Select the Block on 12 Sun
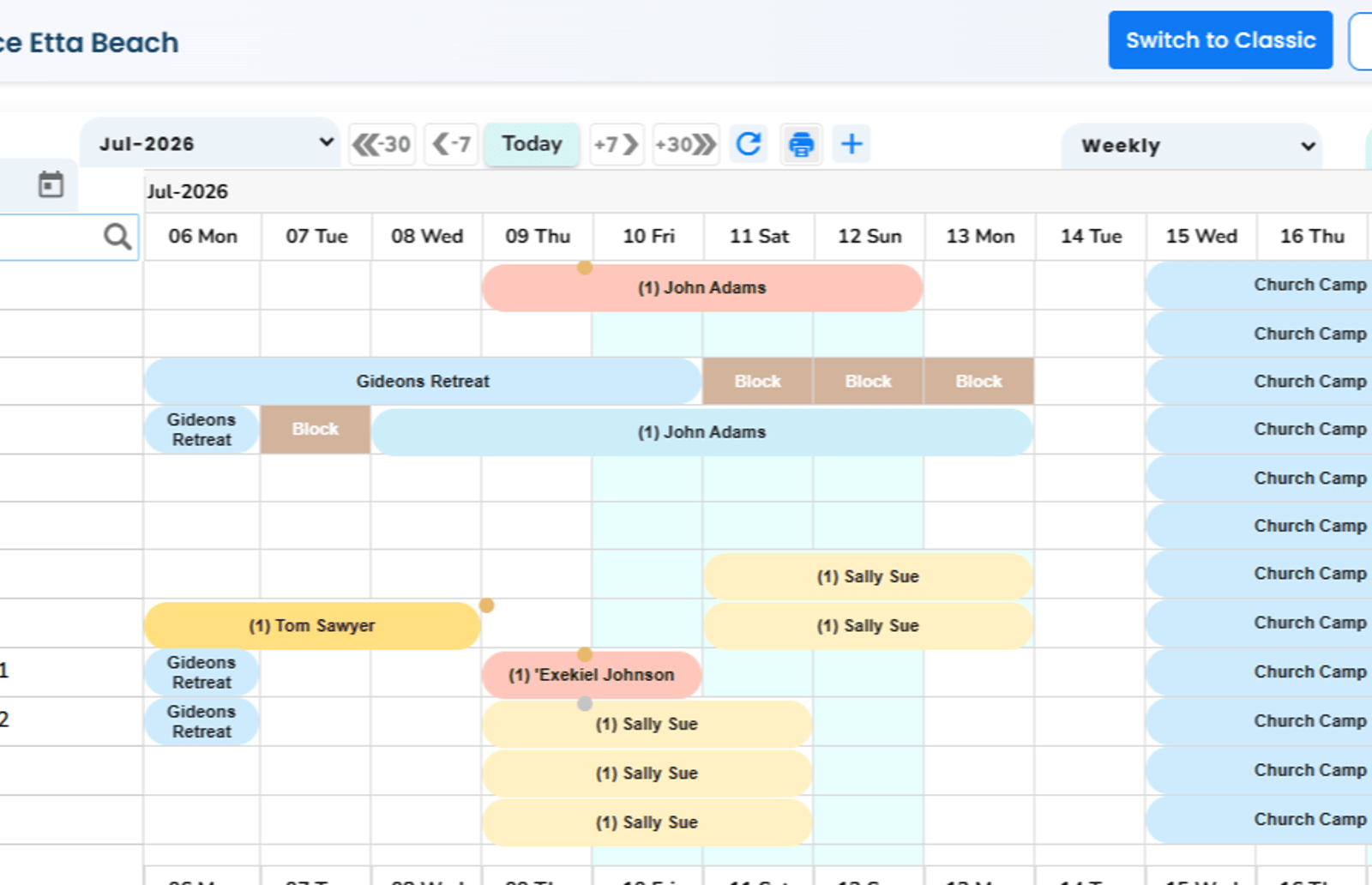 [x=869, y=382]
